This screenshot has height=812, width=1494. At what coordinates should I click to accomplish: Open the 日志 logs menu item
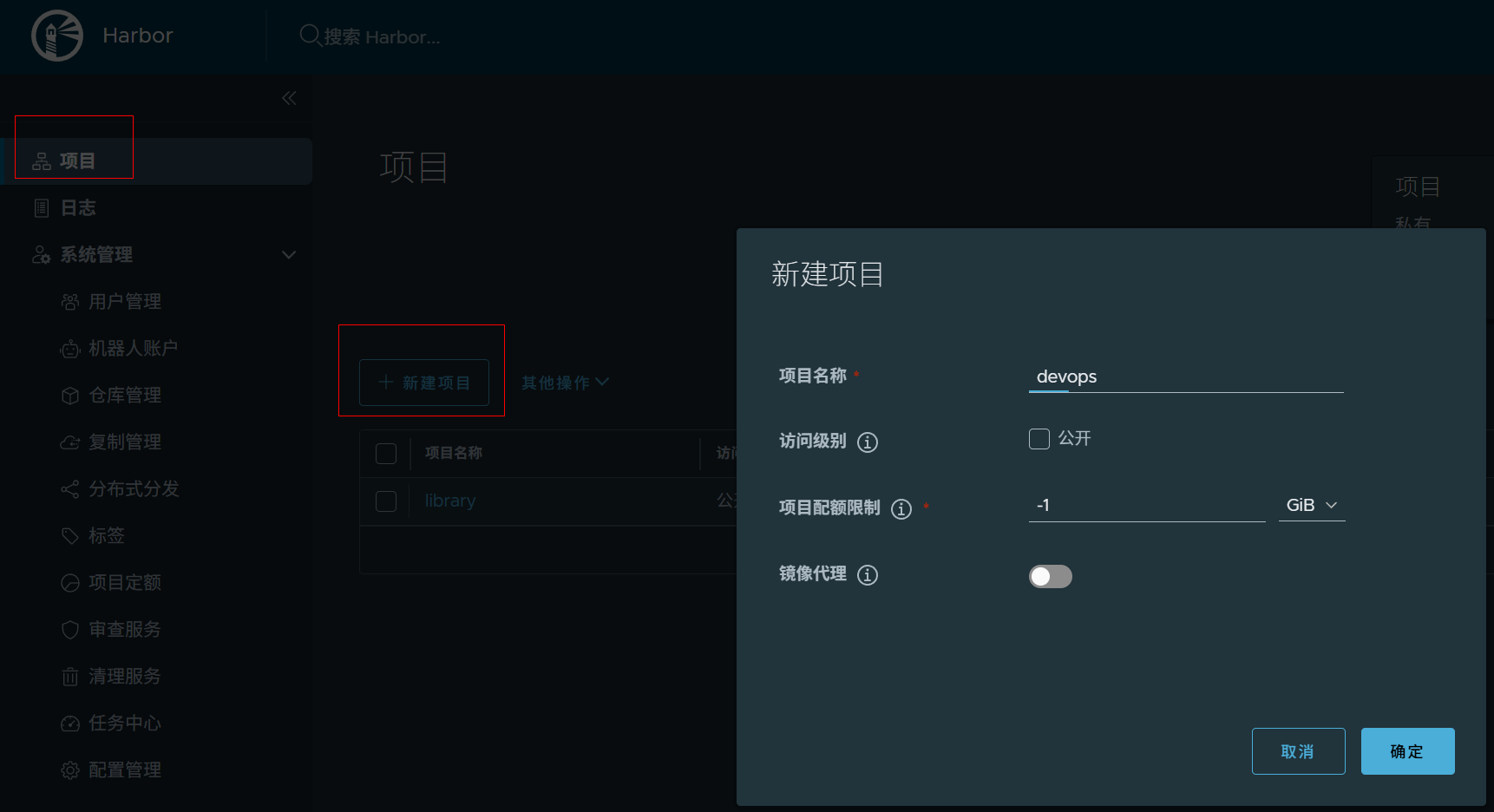78,208
